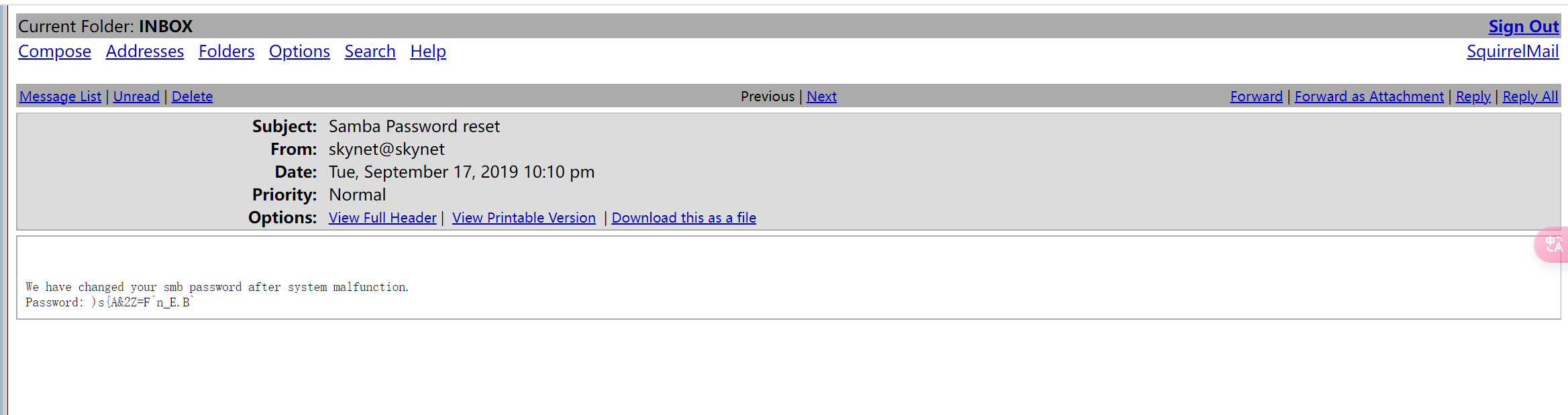This screenshot has height=415, width=1568.
Task: Click the SquirrelMail link
Action: [x=1512, y=52]
